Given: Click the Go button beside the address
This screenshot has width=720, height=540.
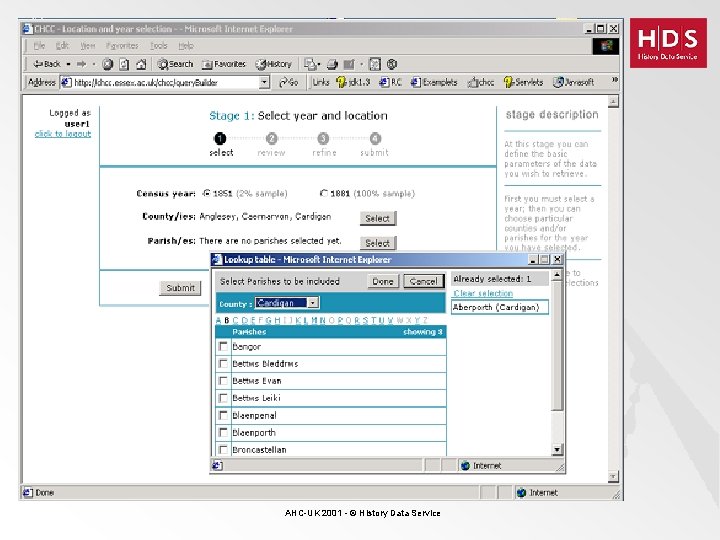Looking at the screenshot, I should click(x=289, y=82).
